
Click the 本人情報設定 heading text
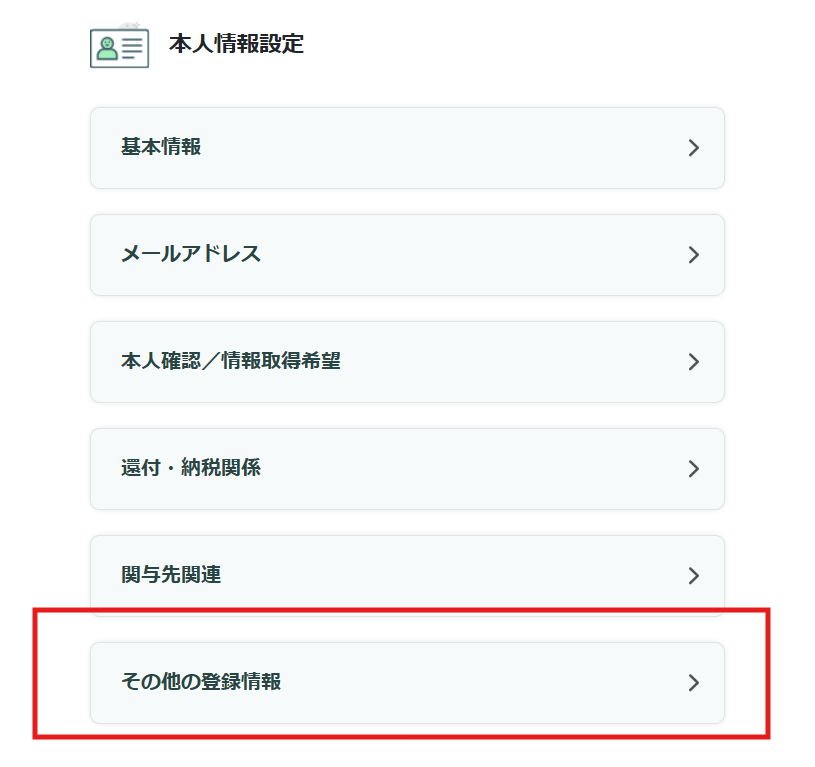click(x=236, y=44)
